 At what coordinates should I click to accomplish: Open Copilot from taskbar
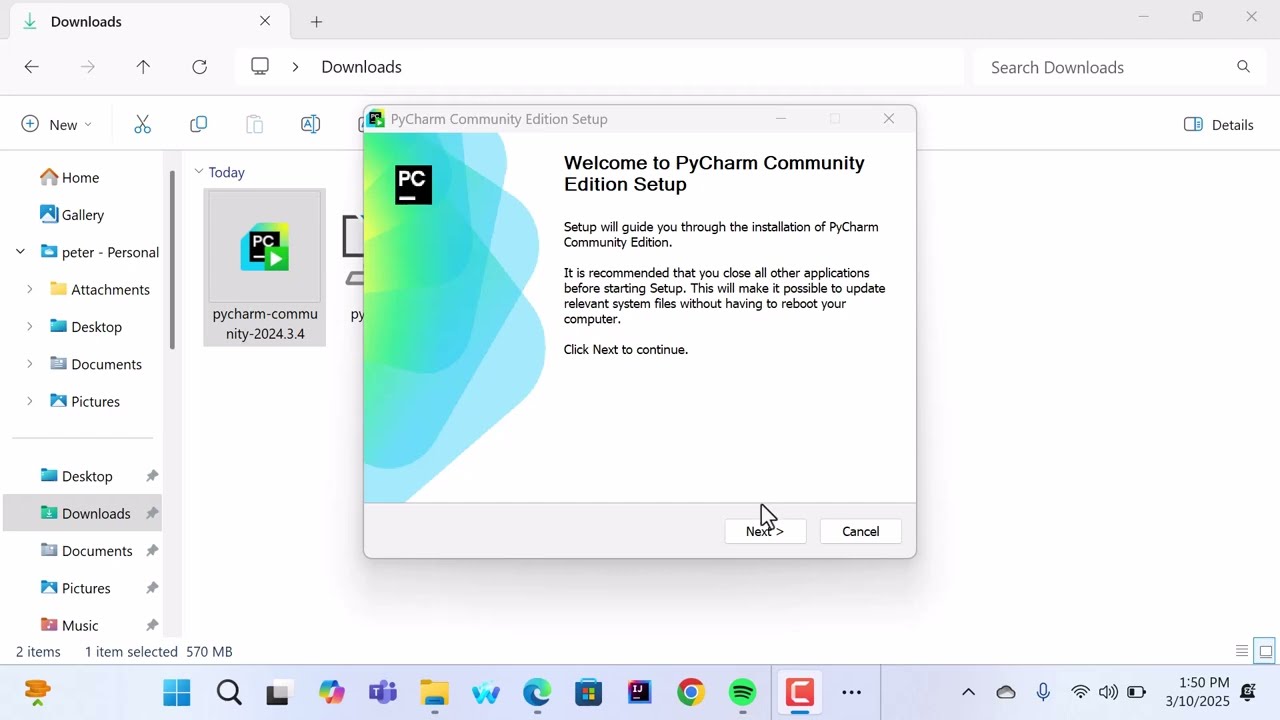pyautogui.click(x=332, y=692)
